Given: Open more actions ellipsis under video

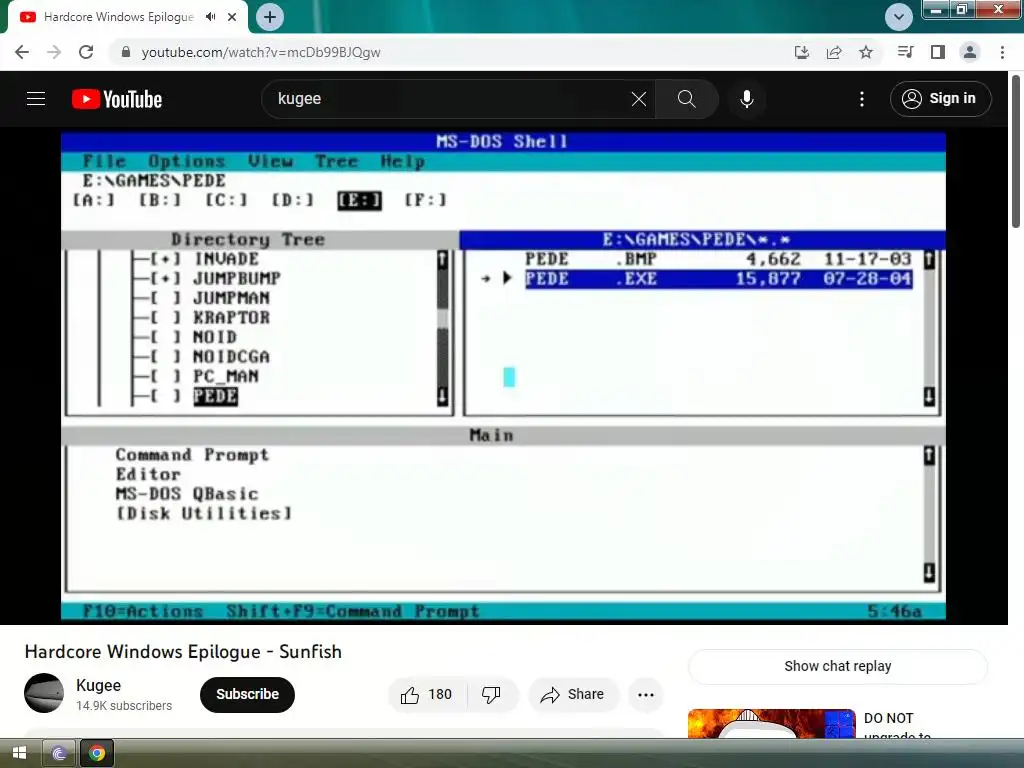Looking at the screenshot, I should click(646, 694).
